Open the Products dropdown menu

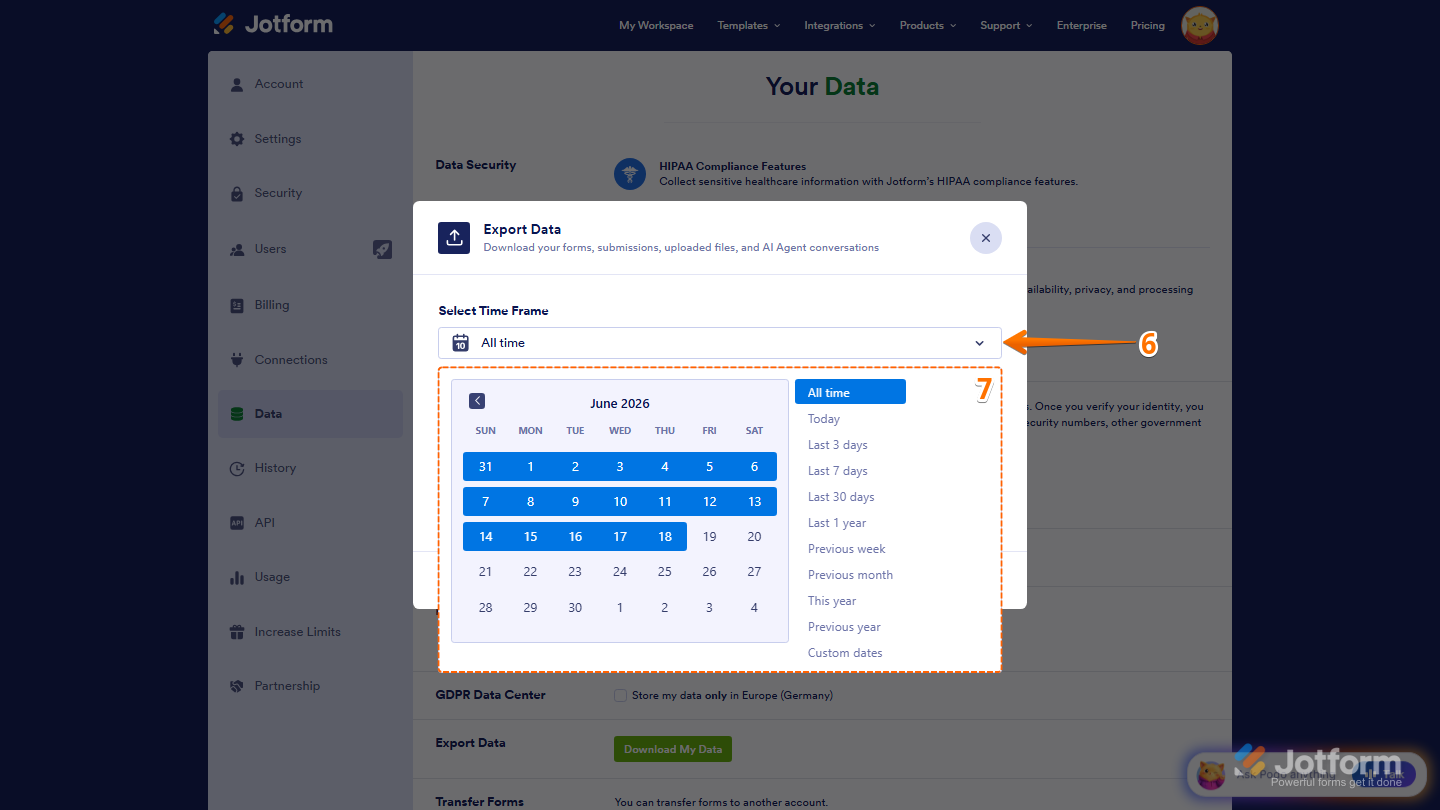tap(928, 25)
